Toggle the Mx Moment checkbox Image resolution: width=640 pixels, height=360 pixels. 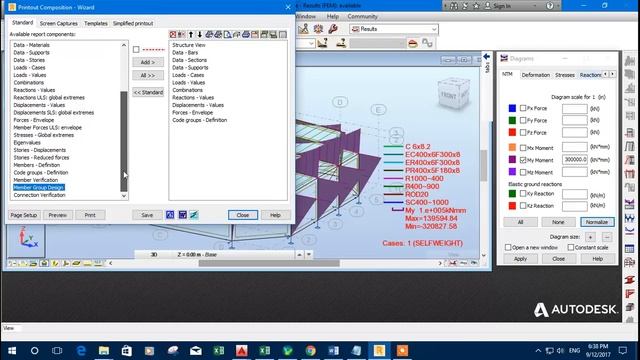pyautogui.click(x=523, y=148)
